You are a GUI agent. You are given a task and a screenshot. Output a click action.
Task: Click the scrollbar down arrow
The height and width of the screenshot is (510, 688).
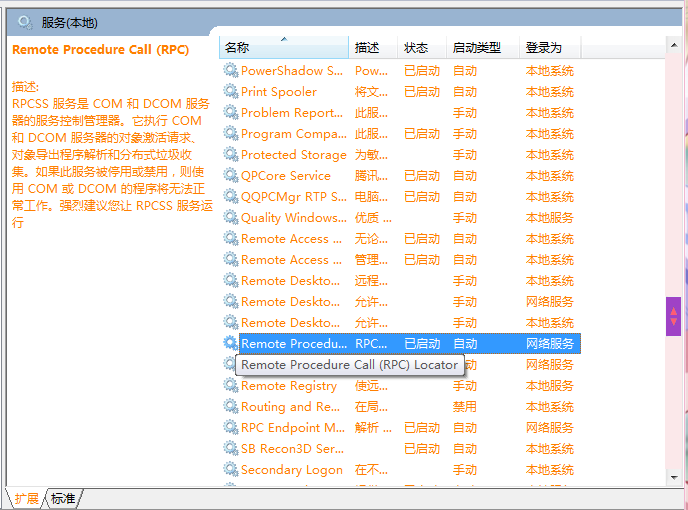674,477
